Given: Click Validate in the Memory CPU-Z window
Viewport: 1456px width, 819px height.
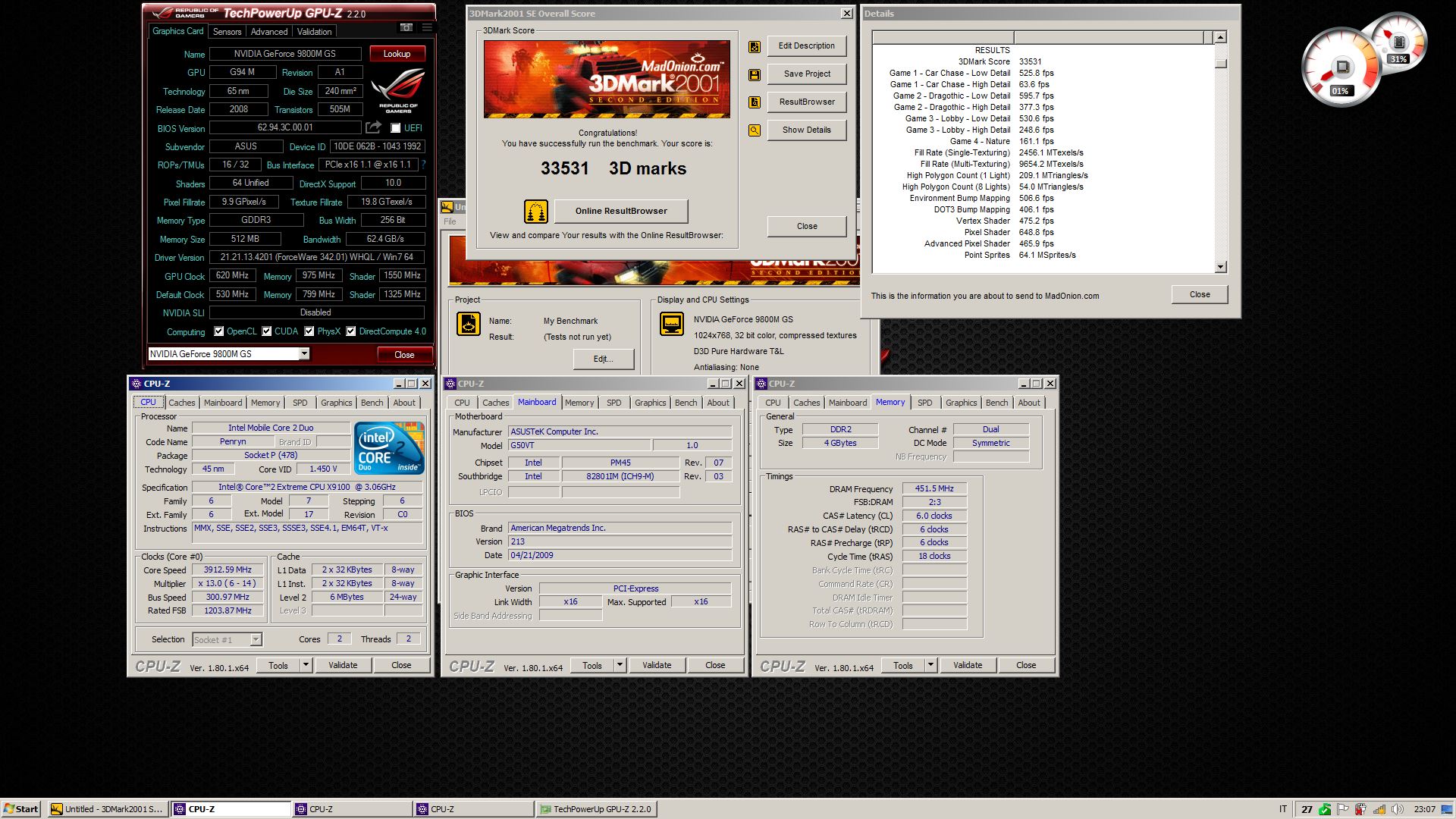Looking at the screenshot, I should (968, 666).
